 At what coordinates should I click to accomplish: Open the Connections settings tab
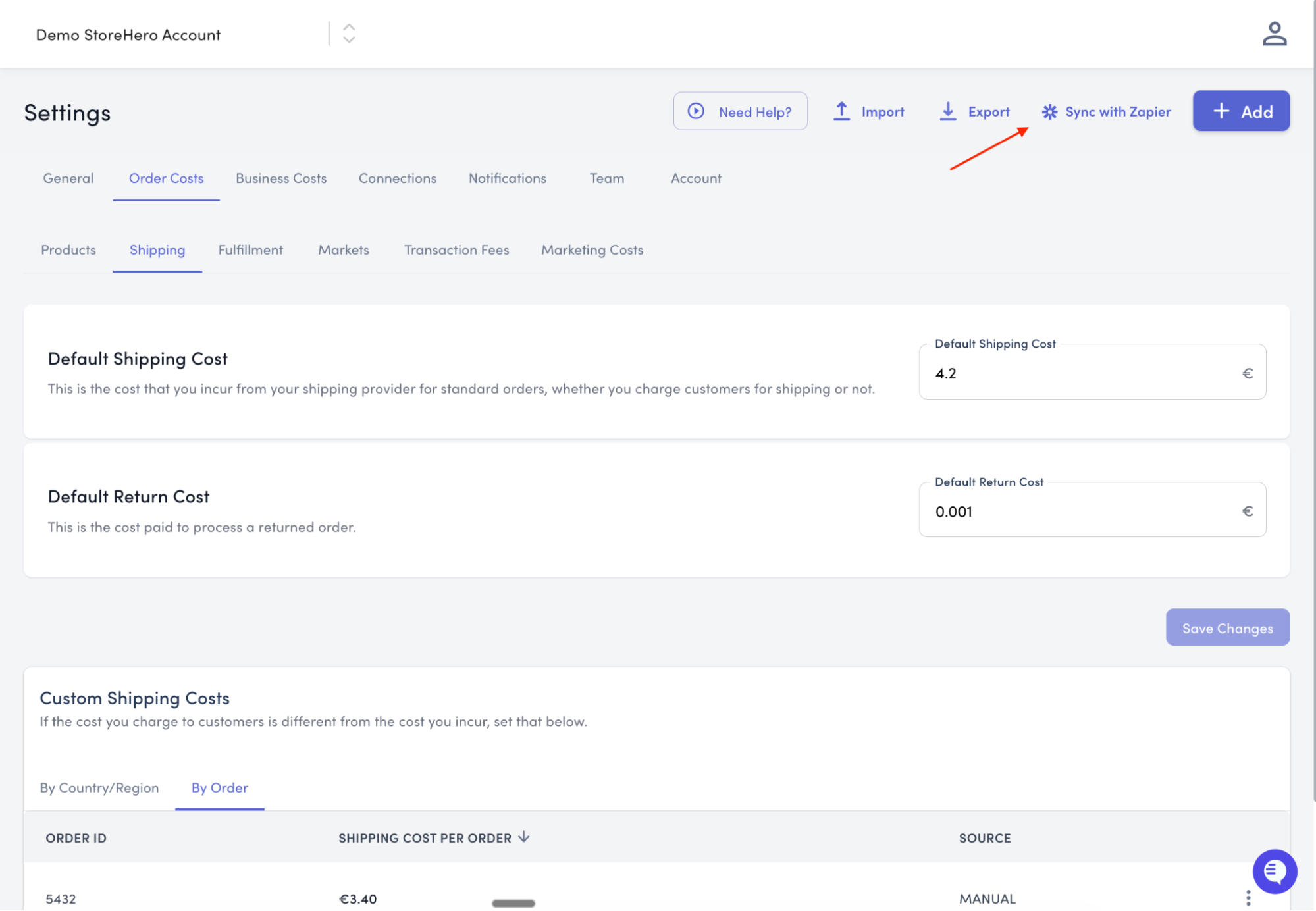tap(397, 178)
